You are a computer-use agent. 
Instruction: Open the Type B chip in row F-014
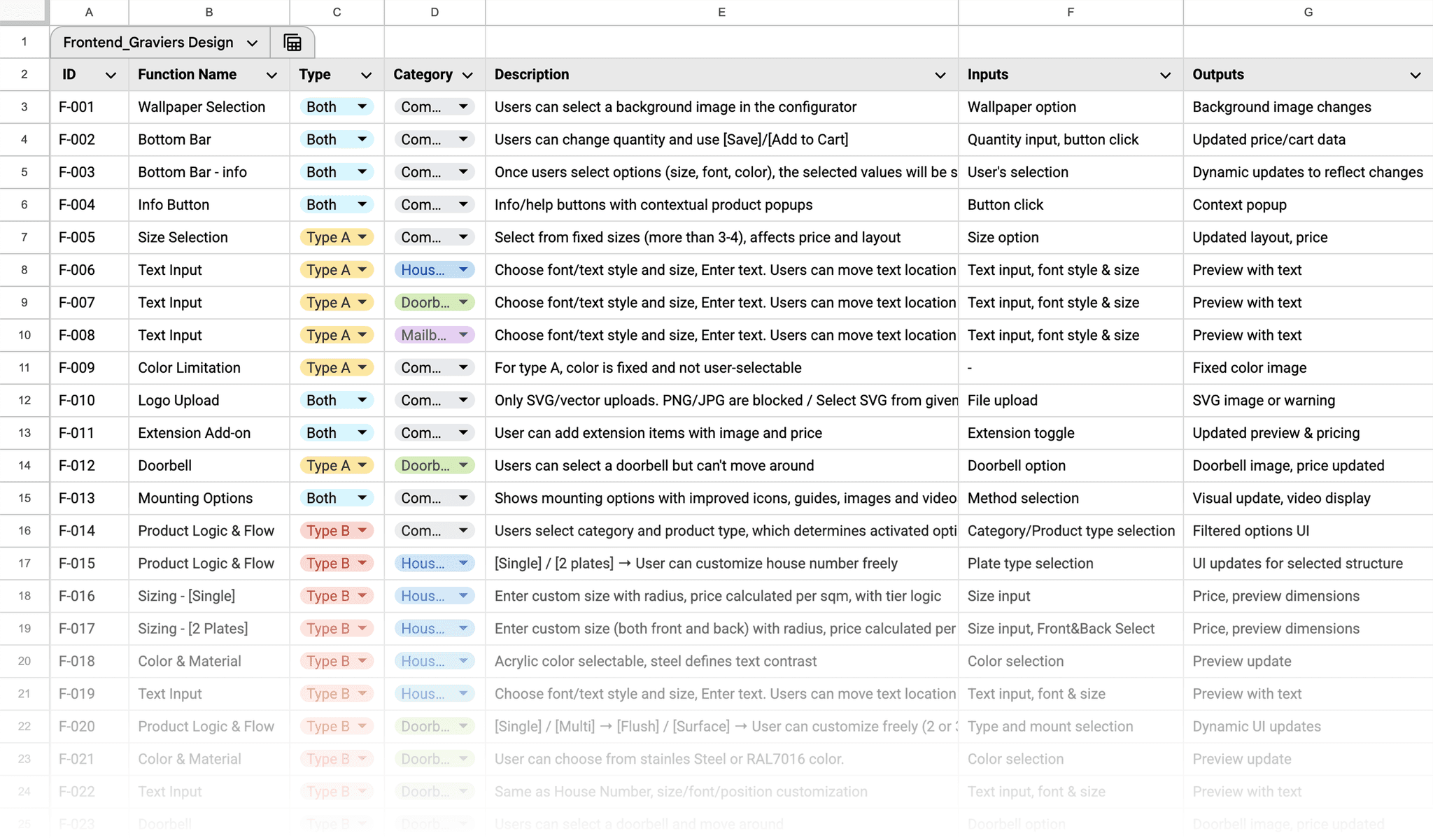click(337, 531)
